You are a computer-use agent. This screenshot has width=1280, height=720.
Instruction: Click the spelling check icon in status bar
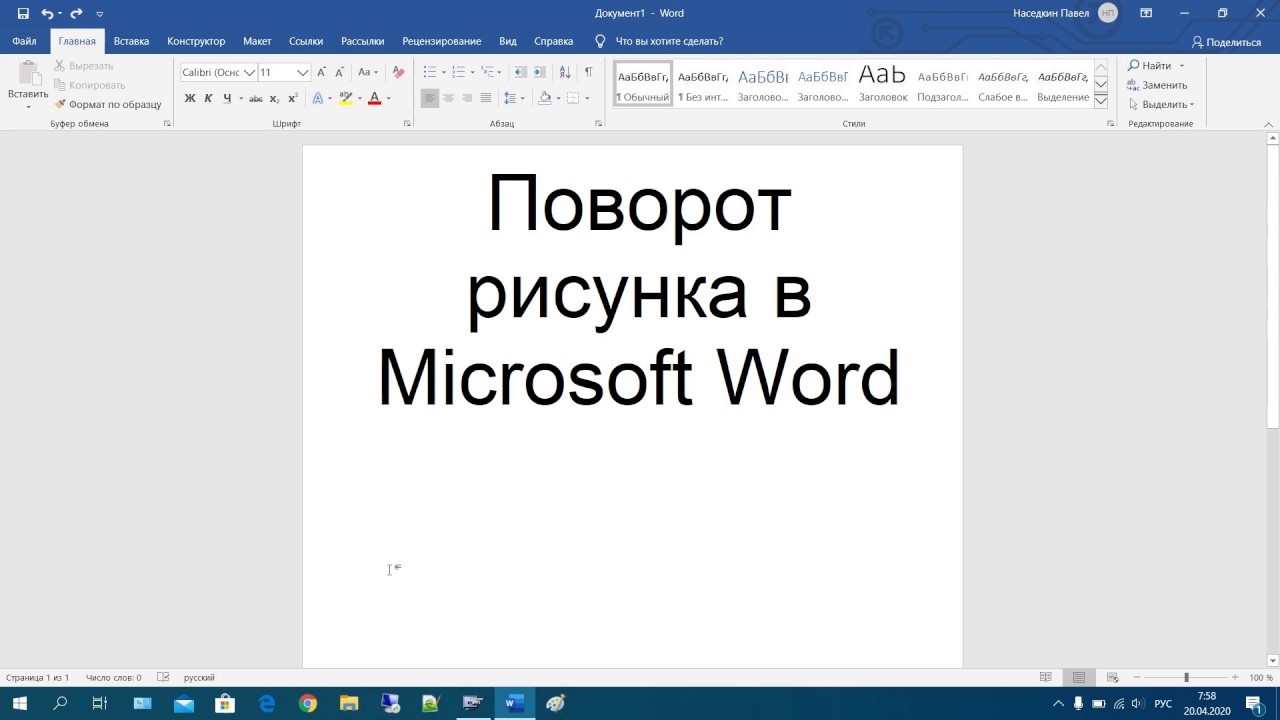point(164,677)
